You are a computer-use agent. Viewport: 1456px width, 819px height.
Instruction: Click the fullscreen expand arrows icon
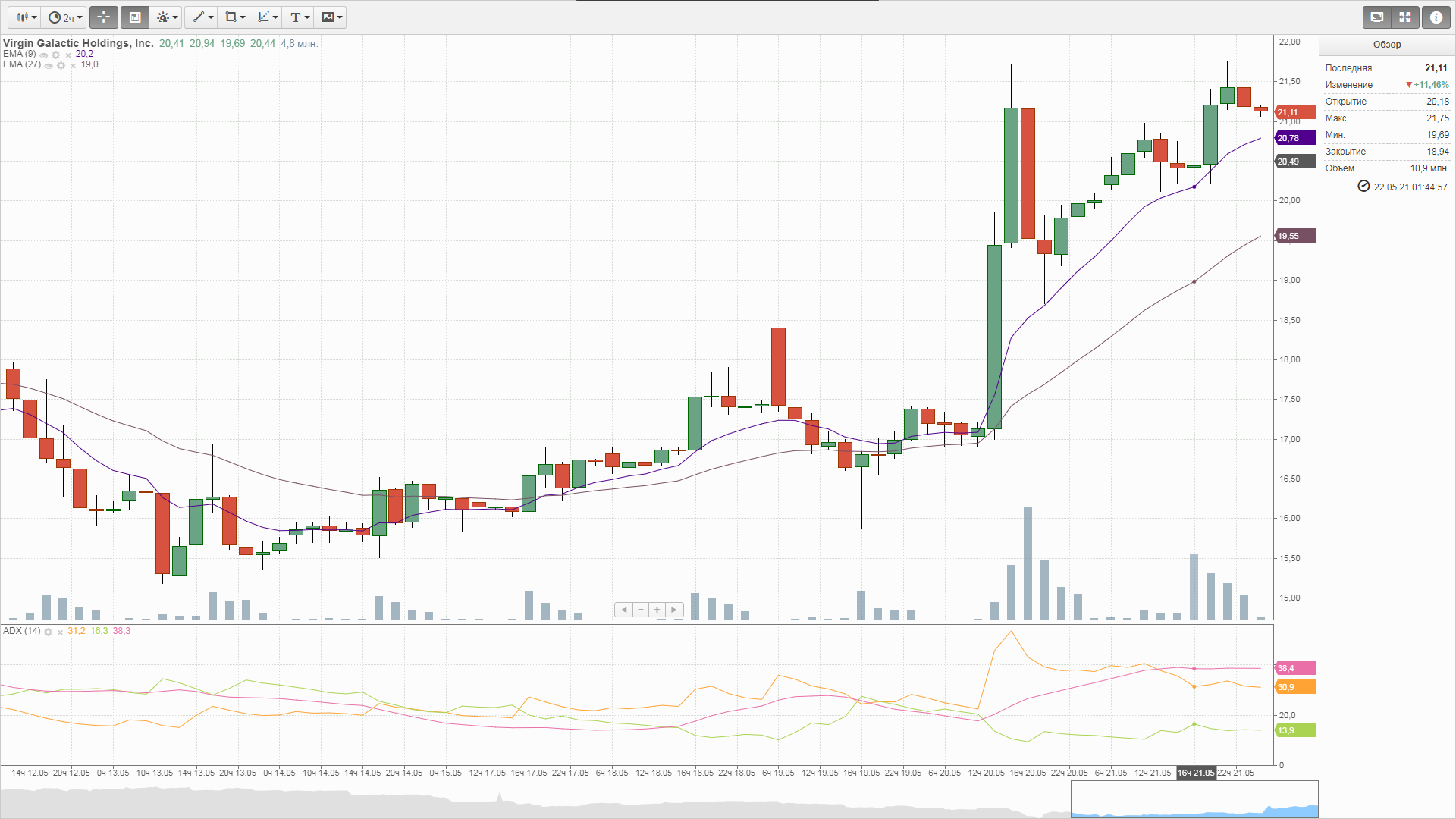(x=1405, y=17)
